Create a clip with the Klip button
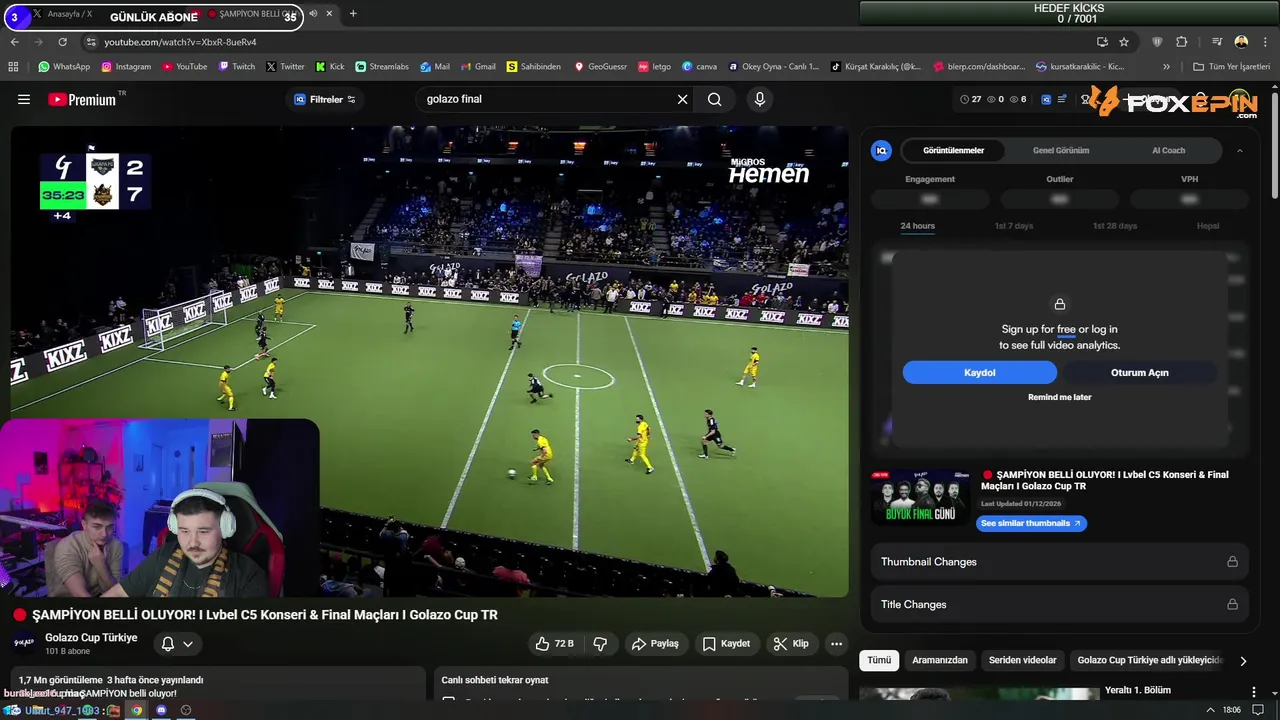 (792, 644)
